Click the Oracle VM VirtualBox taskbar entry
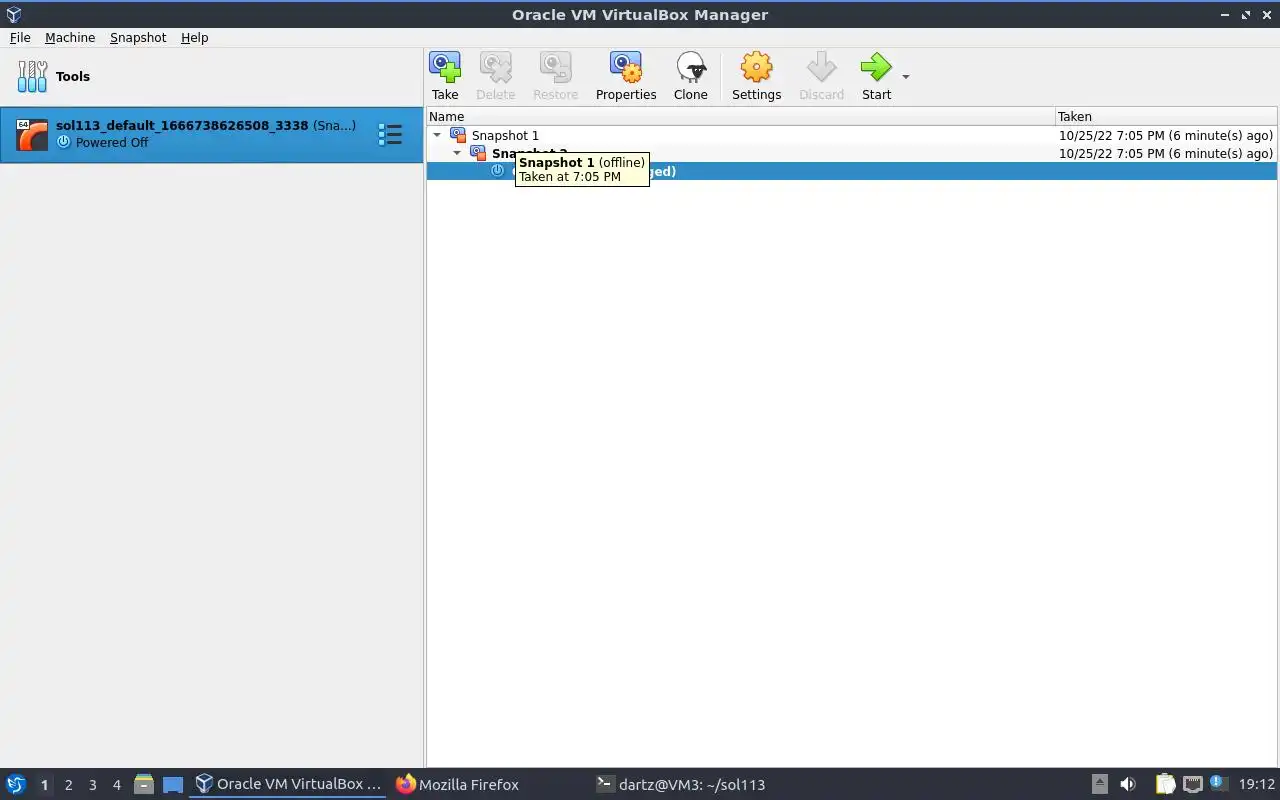 point(288,784)
